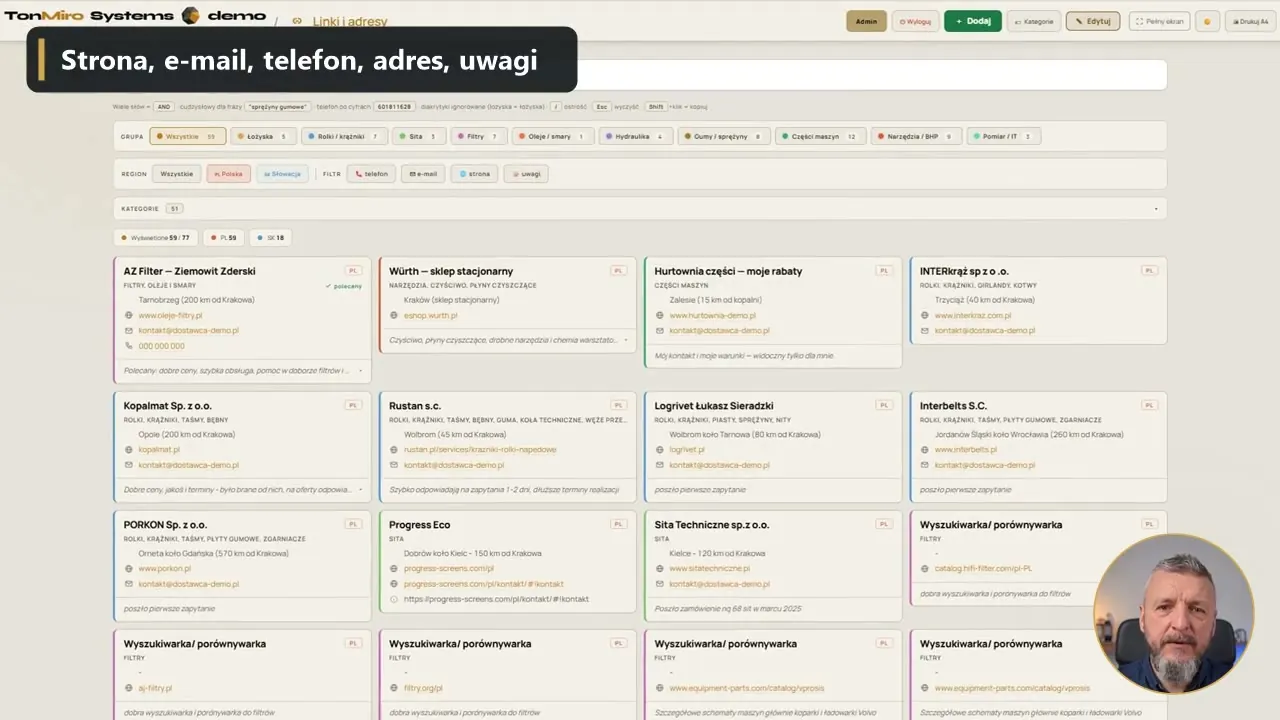Image resolution: width=1280 pixels, height=720 pixels.
Task: Expand the note in Kopalmat card
Action: coord(360,490)
